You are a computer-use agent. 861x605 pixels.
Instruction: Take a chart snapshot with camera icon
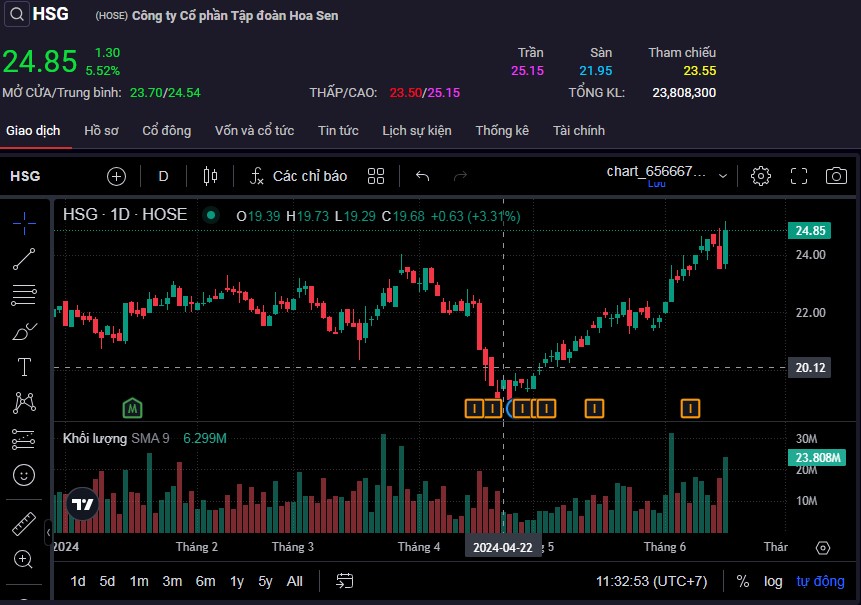click(836, 176)
